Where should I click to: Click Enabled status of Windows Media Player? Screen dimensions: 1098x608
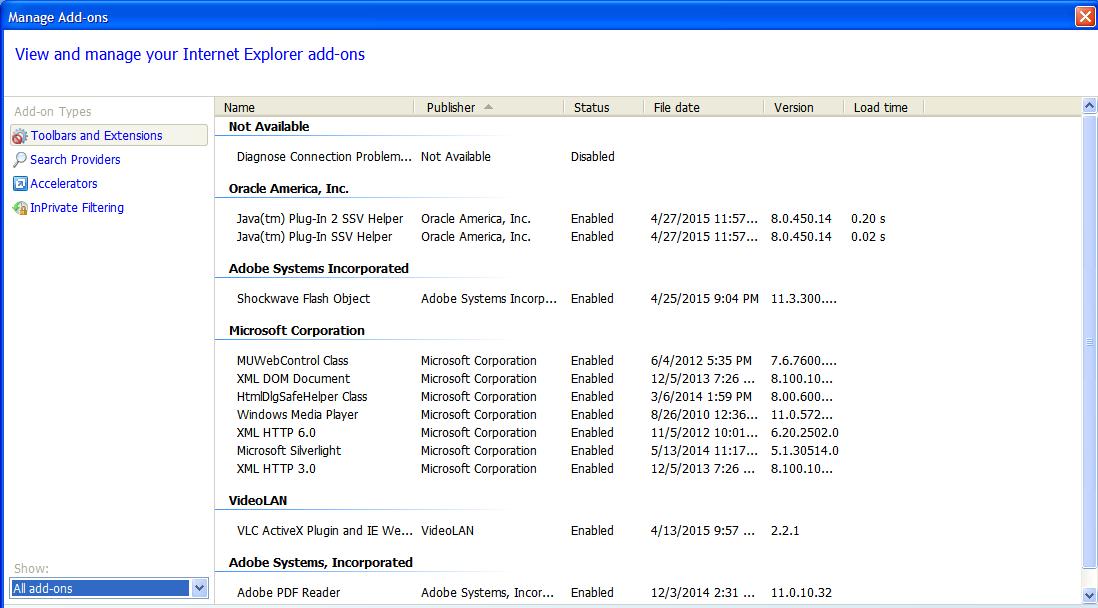pyautogui.click(x=592, y=415)
